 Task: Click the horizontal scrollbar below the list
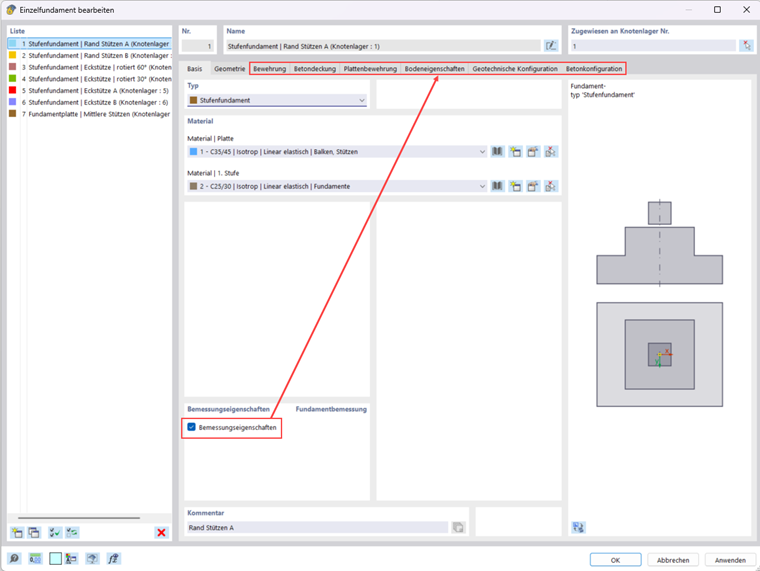click(x=79, y=518)
